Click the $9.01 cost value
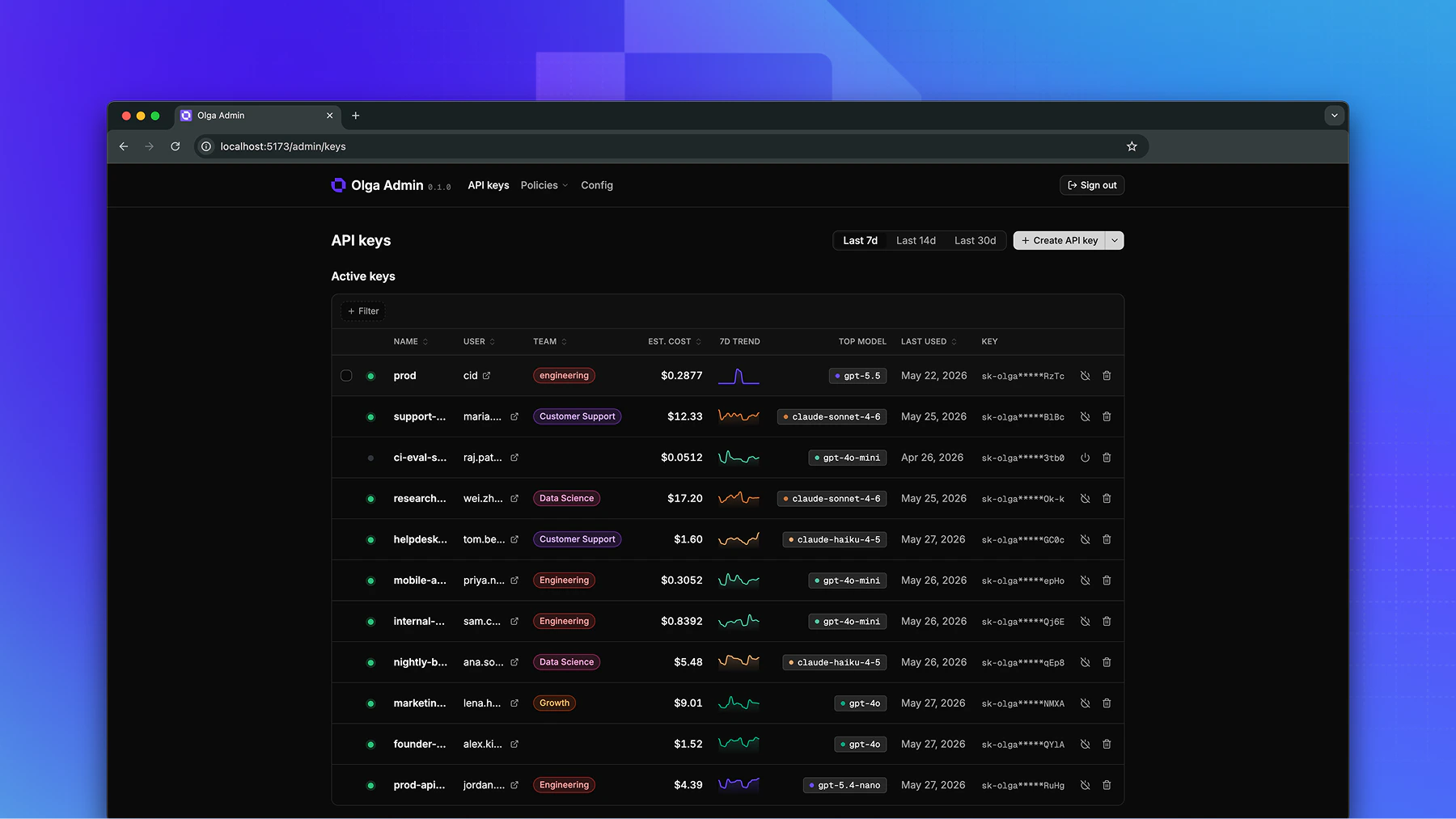 pos(688,703)
